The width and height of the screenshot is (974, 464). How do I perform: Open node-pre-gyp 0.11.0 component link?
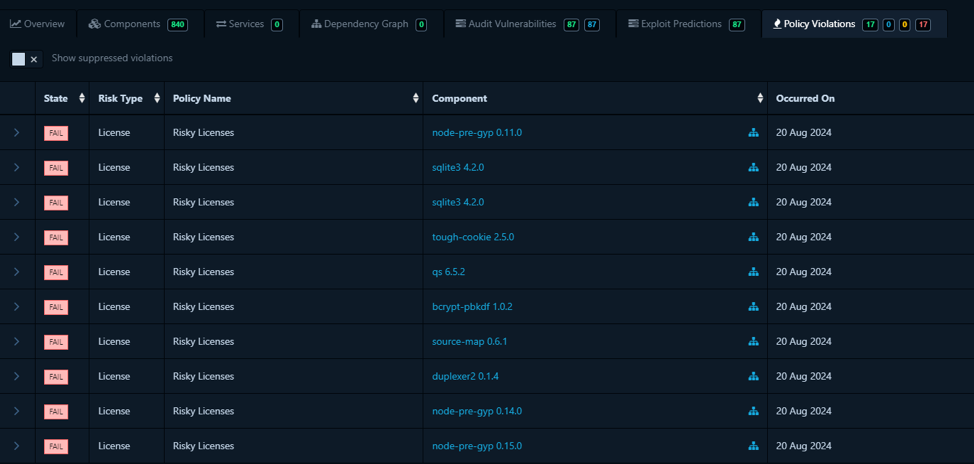tap(476, 132)
